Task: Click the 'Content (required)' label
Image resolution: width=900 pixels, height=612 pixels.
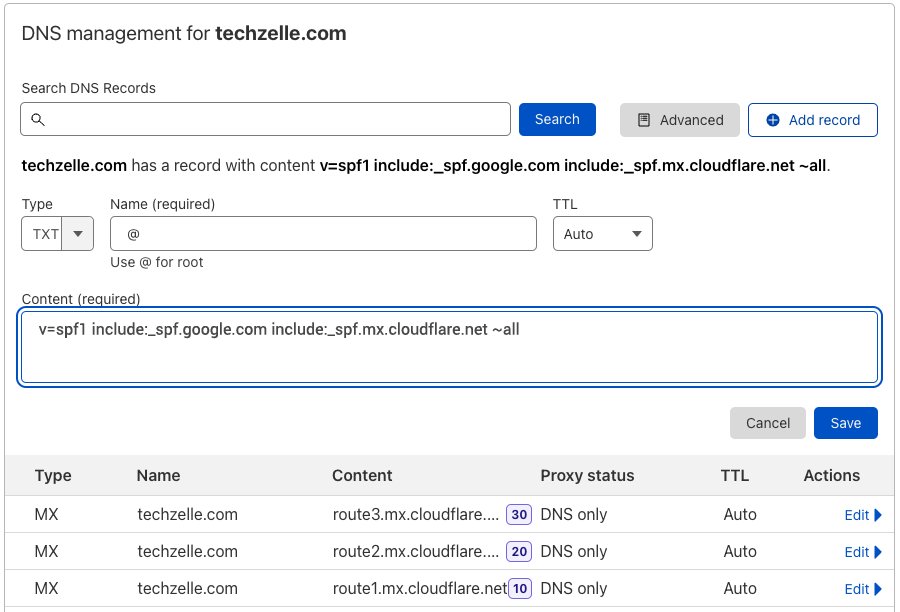Action: point(81,299)
